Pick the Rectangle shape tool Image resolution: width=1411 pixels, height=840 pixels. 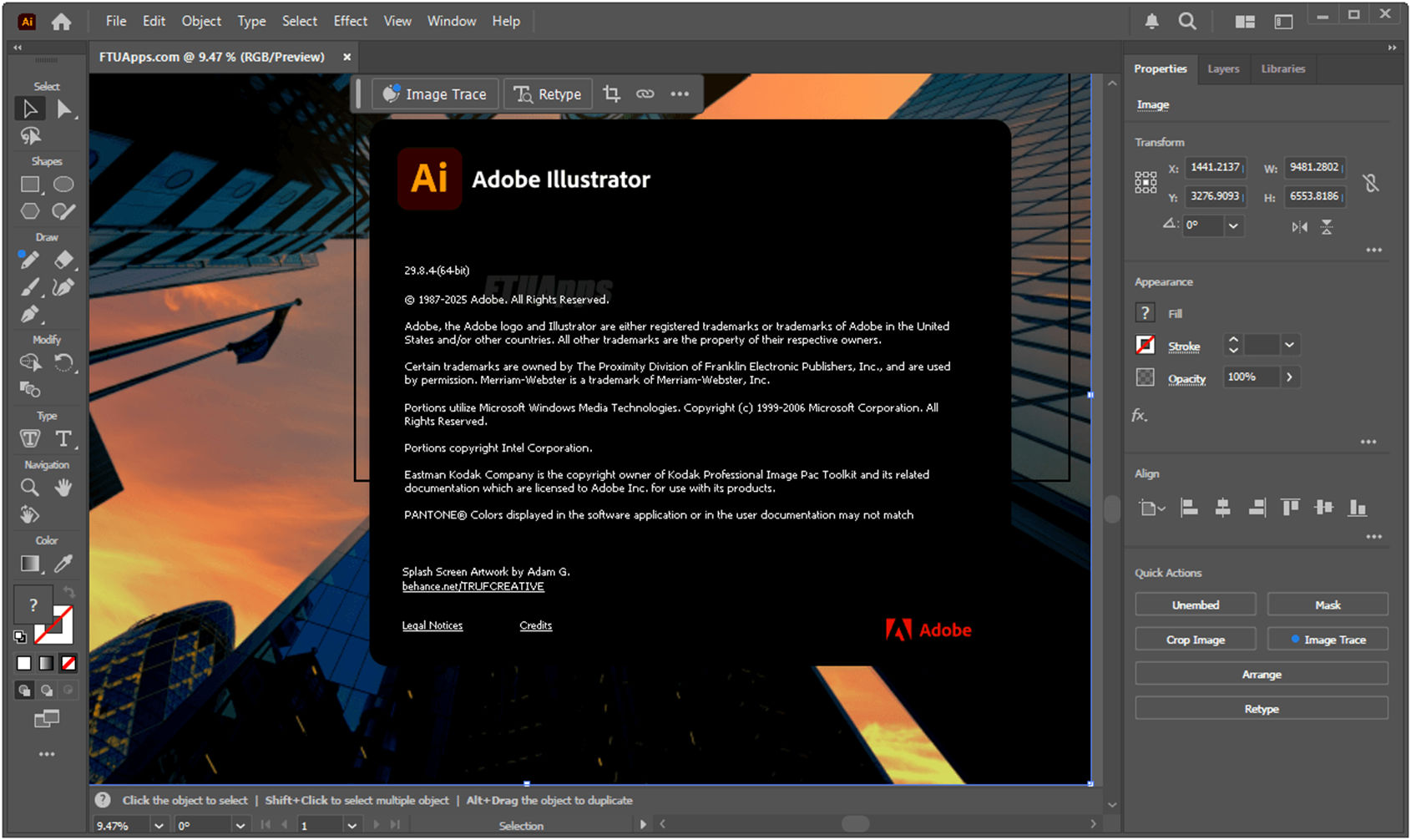(29, 184)
